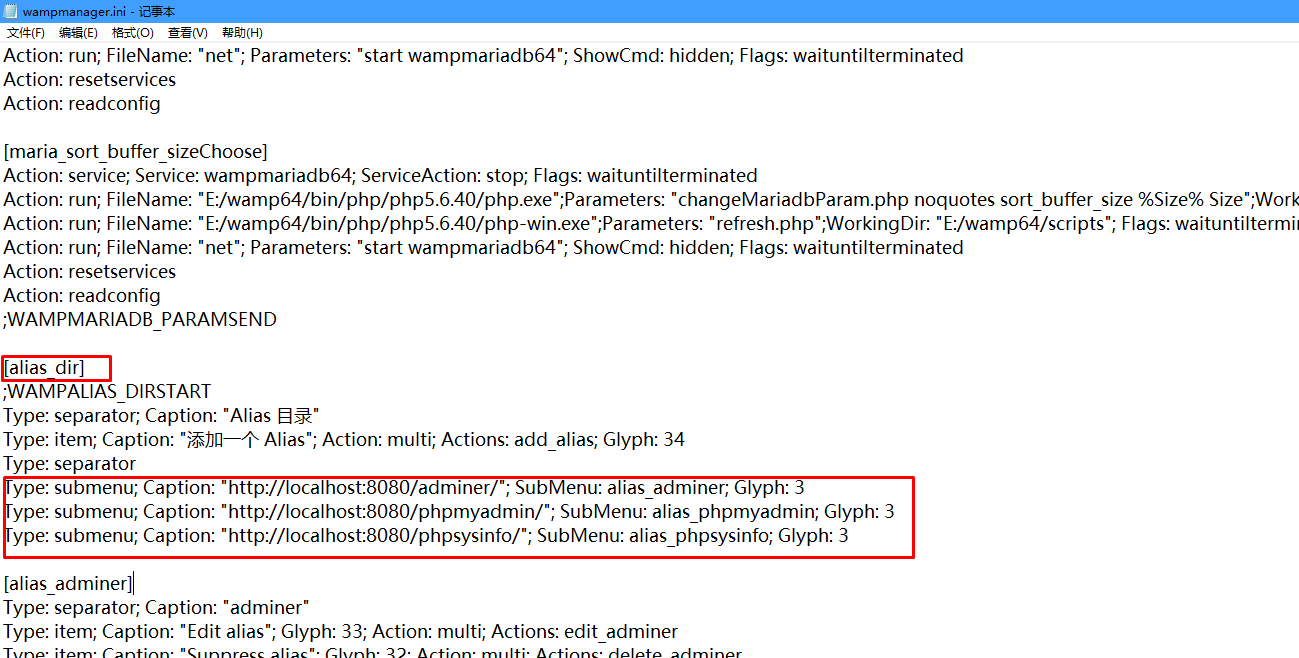
Task: Click the "Edit alias" item line
Action: [x=341, y=632]
